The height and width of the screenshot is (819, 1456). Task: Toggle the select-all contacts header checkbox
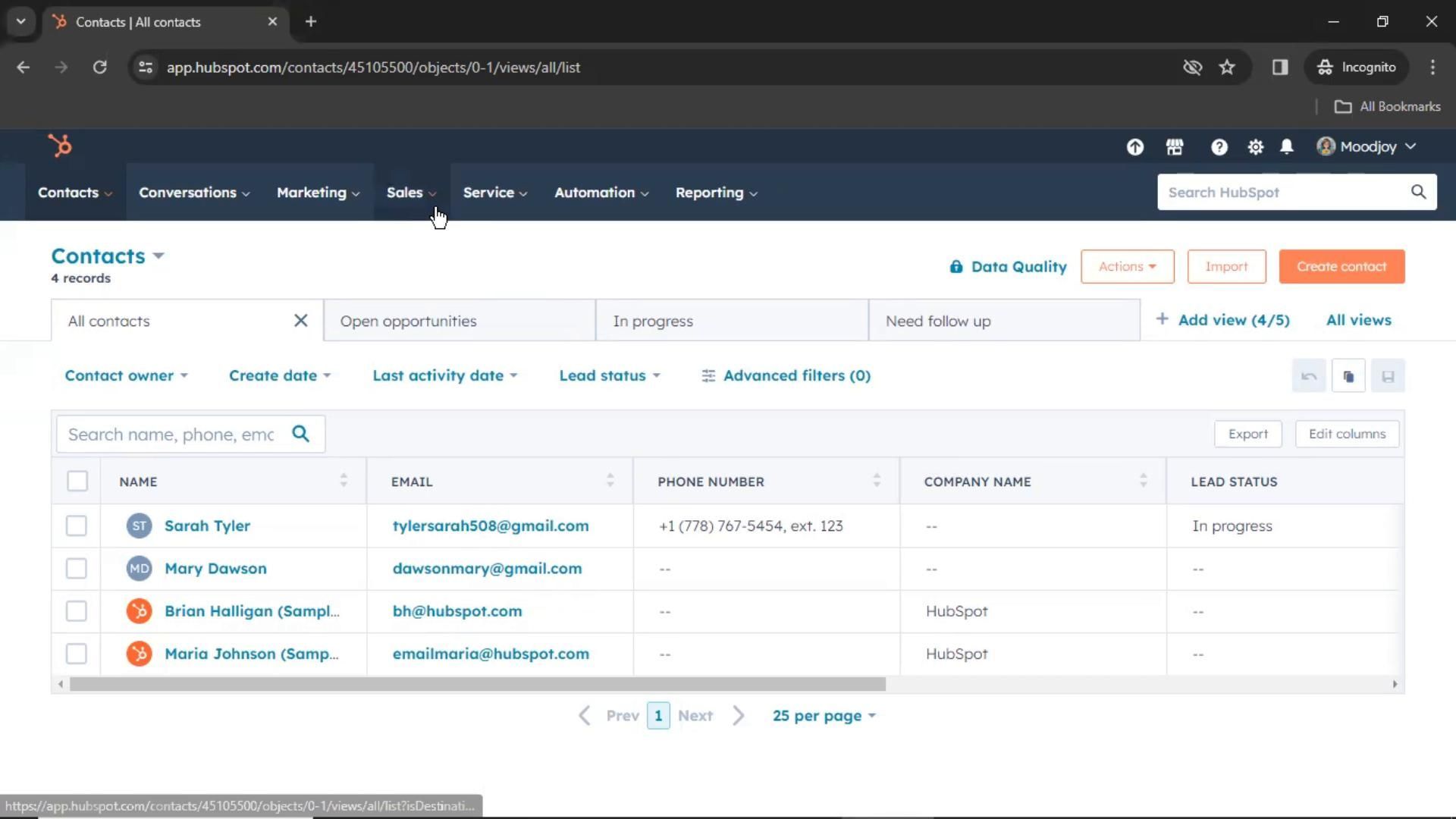click(x=77, y=482)
